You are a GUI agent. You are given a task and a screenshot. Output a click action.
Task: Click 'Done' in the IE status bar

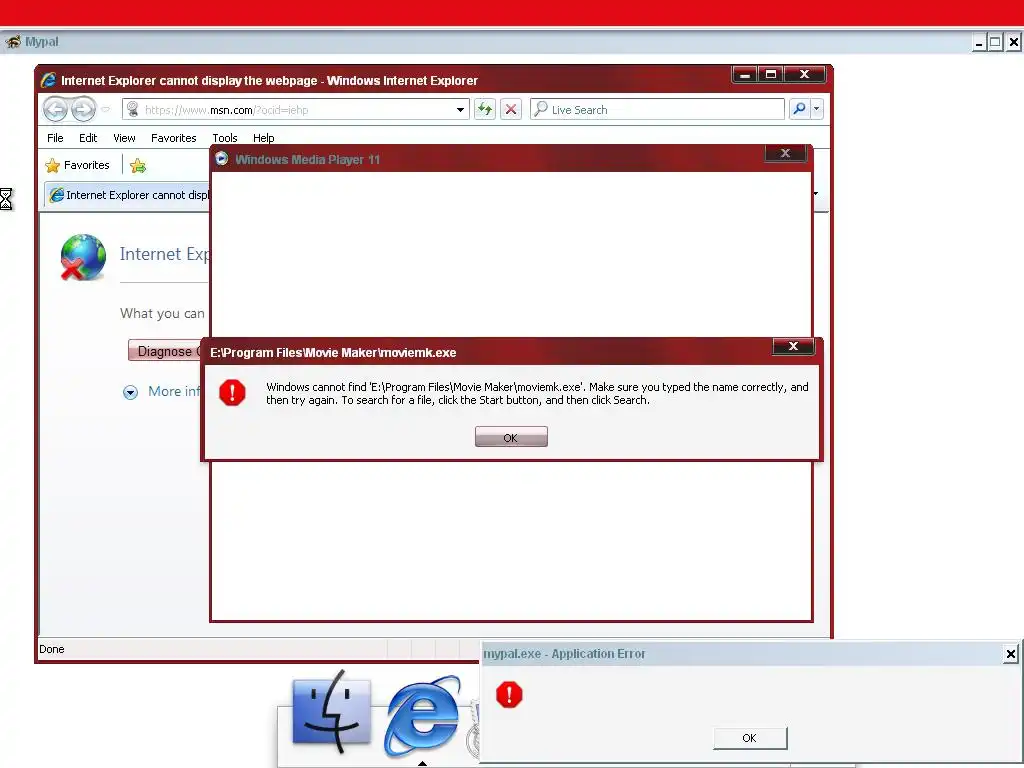point(52,649)
